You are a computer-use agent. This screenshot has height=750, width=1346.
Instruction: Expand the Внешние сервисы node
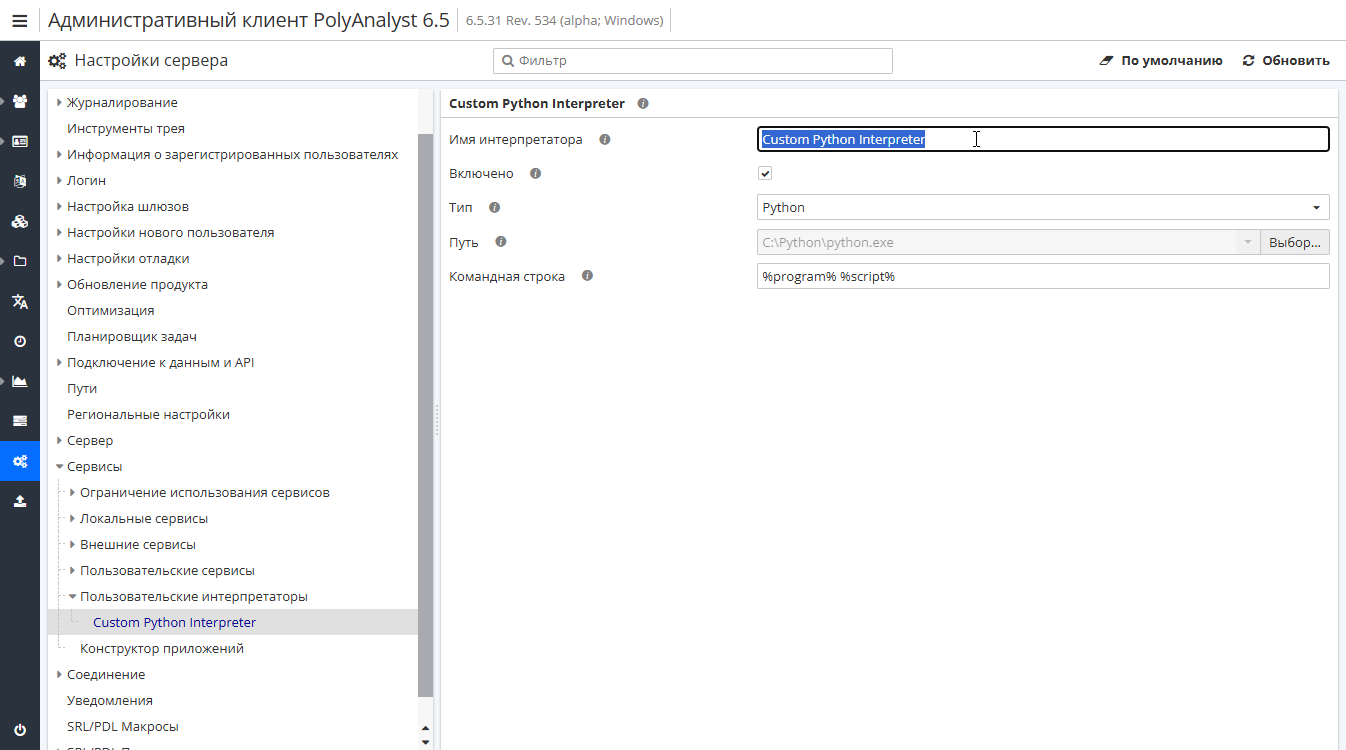click(x=72, y=545)
